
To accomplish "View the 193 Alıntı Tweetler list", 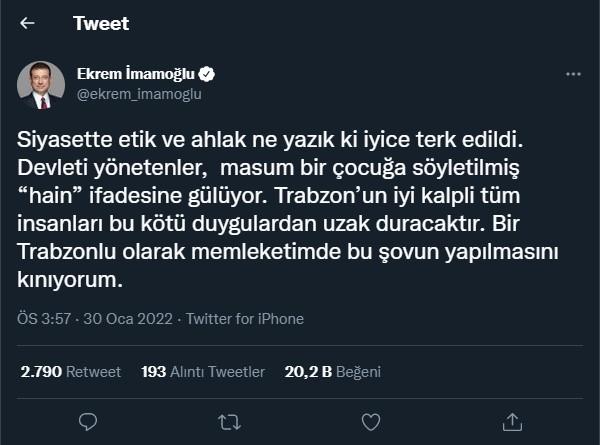I will point(203,371).
